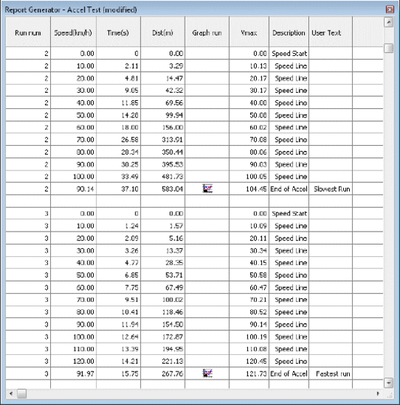The height and width of the screenshot is (405, 400).
Task: Select the Graph run column header
Action: (x=207, y=32)
